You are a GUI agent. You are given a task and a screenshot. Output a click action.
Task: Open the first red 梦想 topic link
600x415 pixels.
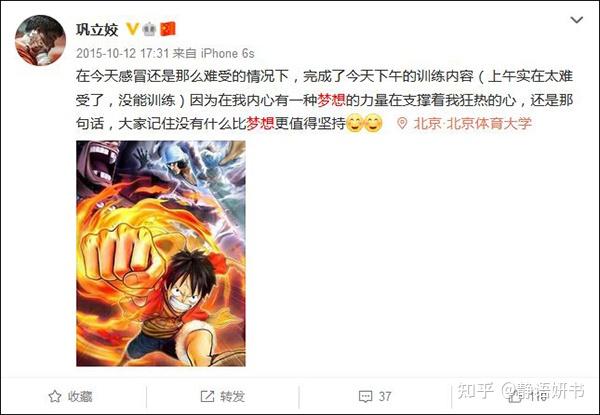point(331,101)
